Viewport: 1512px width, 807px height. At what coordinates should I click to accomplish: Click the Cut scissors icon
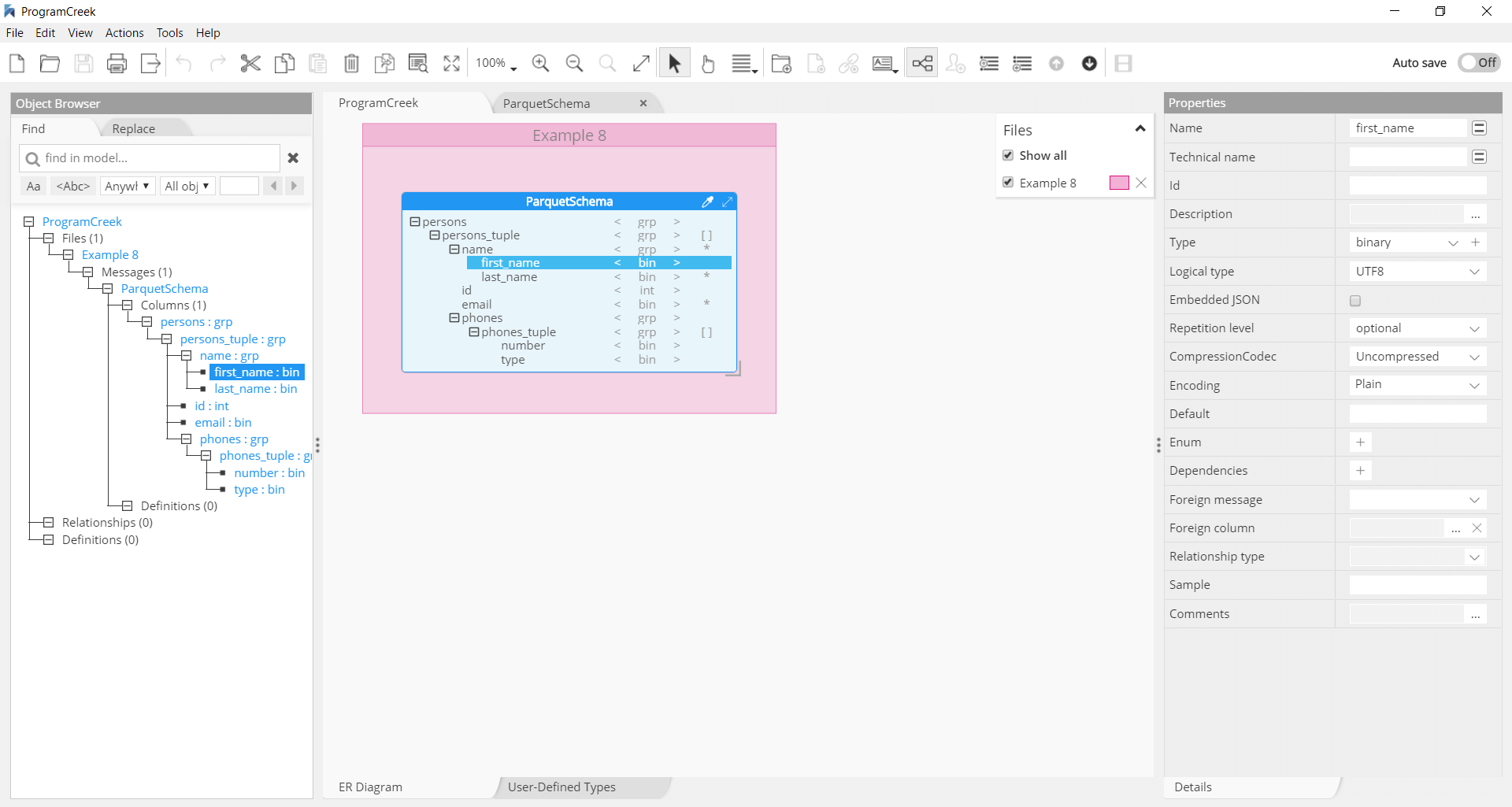click(x=250, y=63)
